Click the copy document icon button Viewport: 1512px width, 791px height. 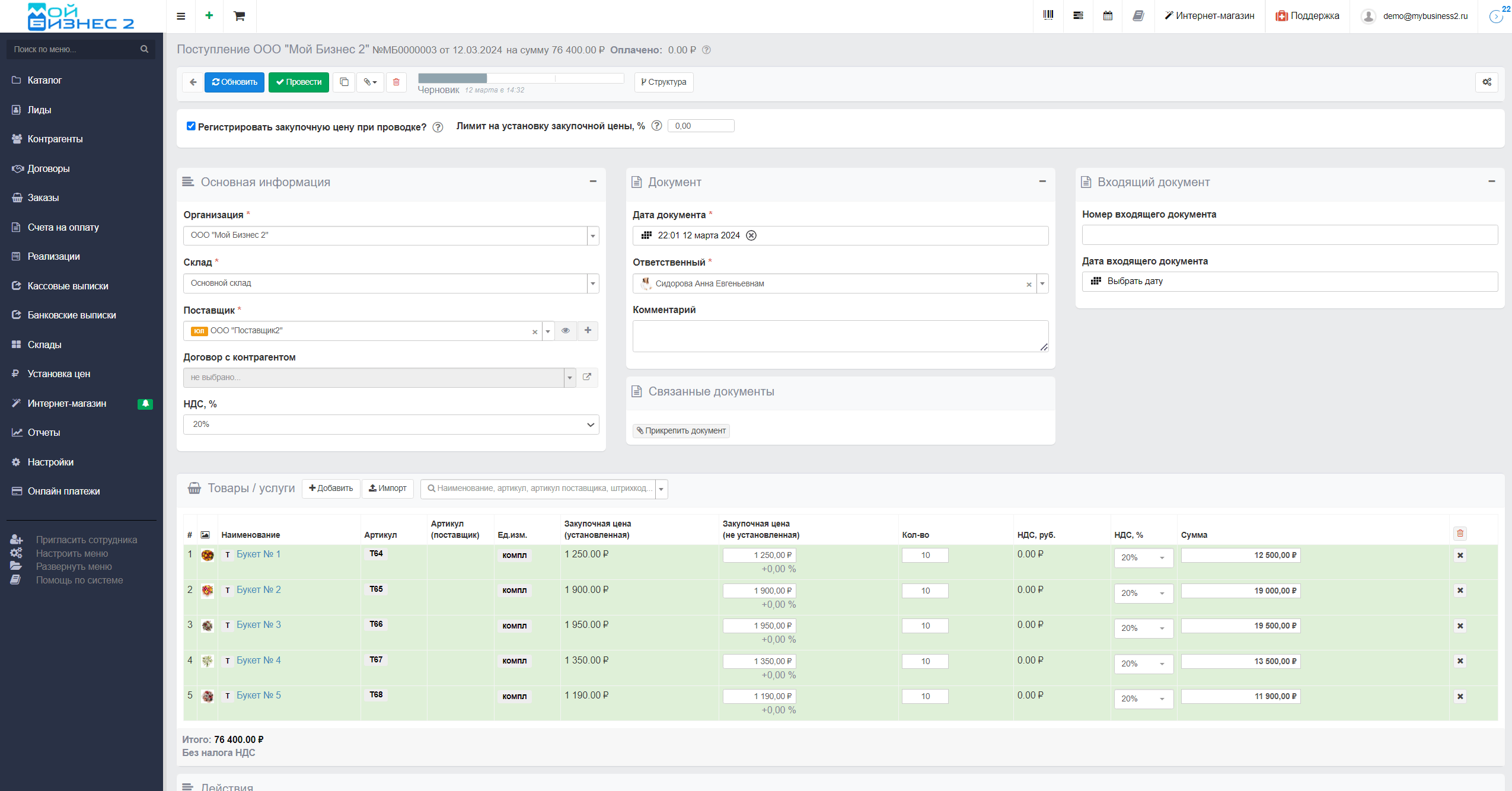344,82
